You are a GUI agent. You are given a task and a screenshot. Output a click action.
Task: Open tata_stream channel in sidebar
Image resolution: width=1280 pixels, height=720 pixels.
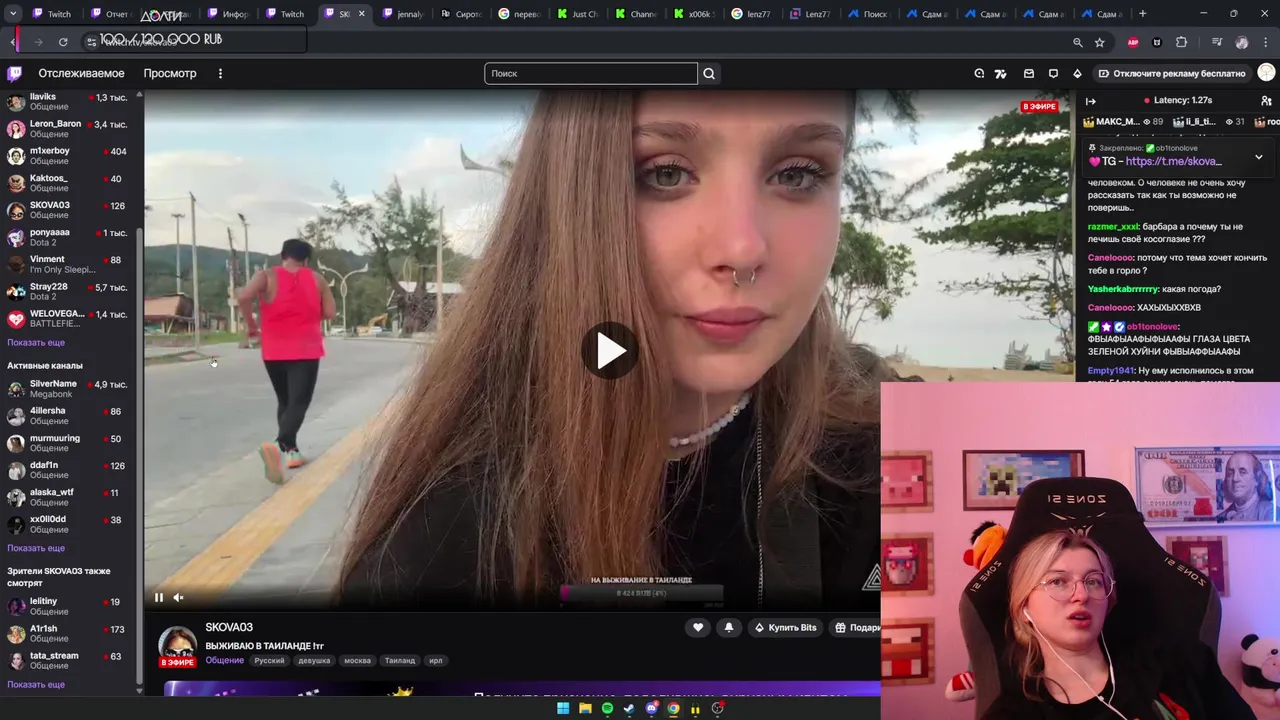pyautogui.click(x=68, y=660)
